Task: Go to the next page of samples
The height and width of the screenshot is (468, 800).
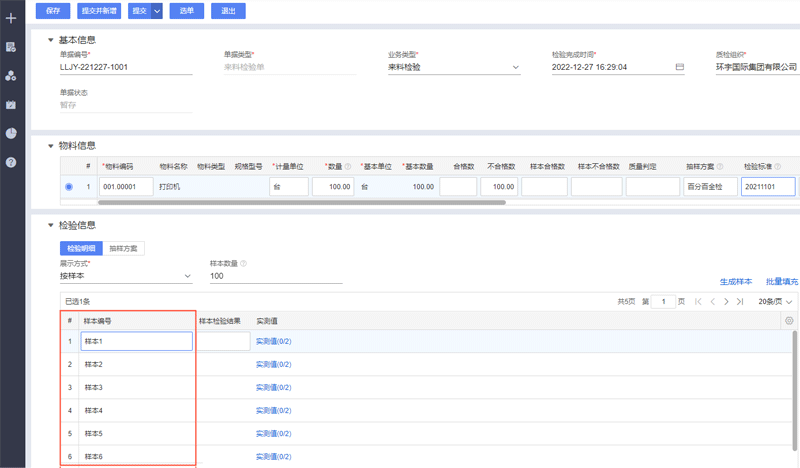Action: coord(725,301)
